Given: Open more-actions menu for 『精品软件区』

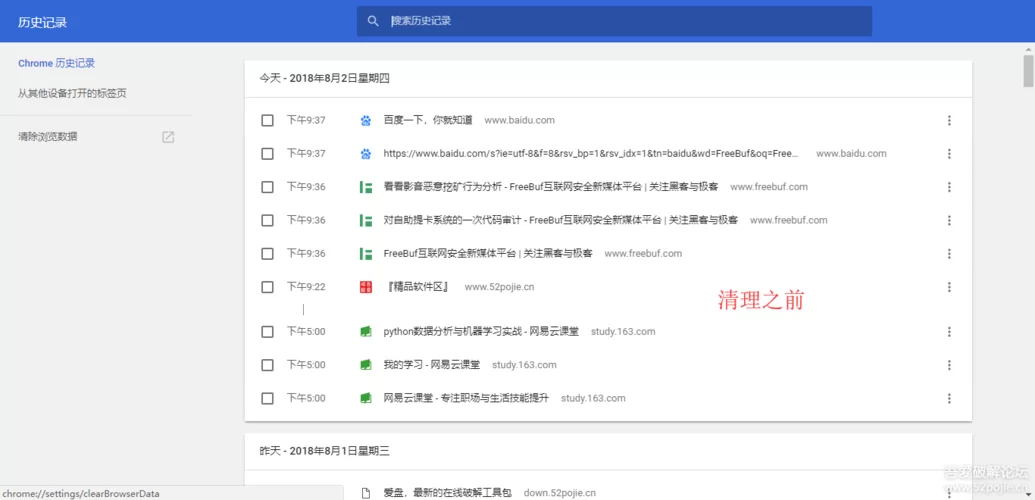Looking at the screenshot, I should coord(949,287).
